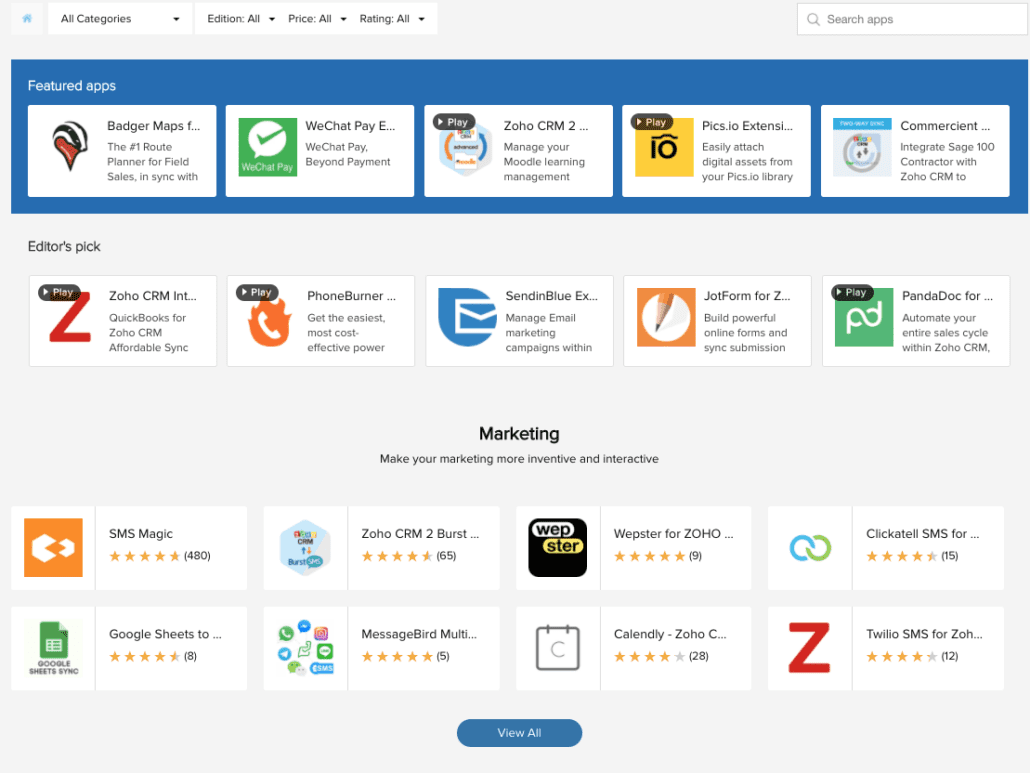Open the SMS Magic app icon
Screen dimensions: 1030x773
[52, 547]
